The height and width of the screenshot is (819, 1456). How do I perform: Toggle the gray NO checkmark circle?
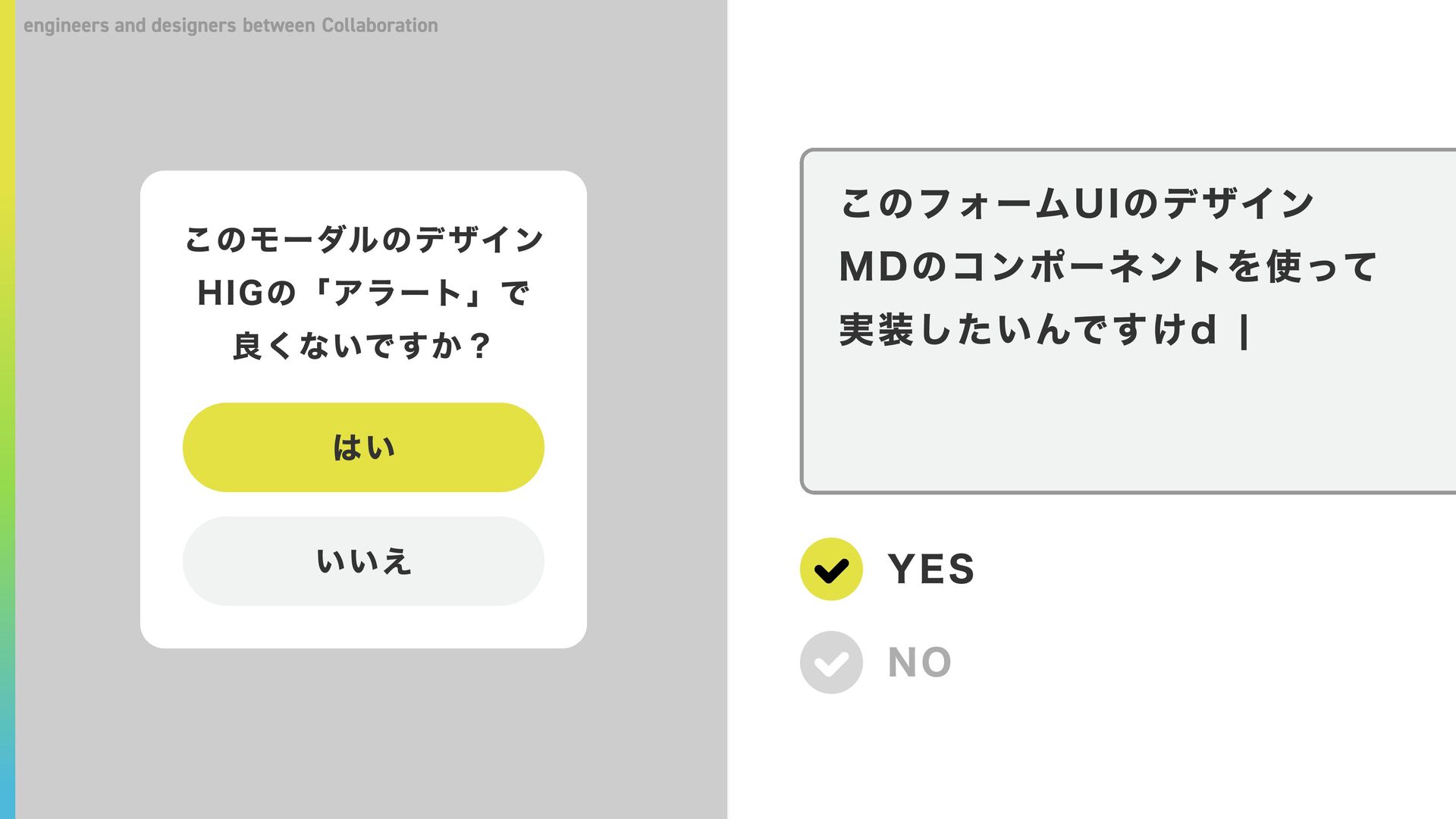click(x=831, y=663)
